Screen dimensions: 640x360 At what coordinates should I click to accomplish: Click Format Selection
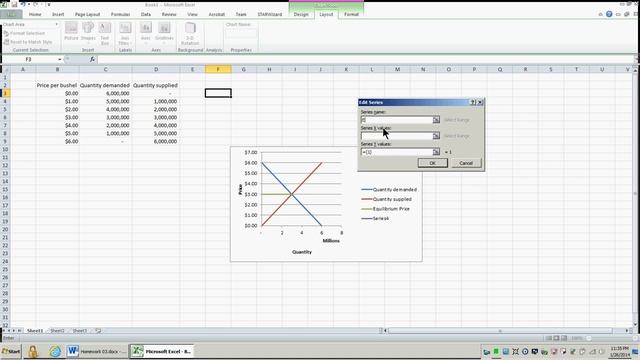[24, 33]
